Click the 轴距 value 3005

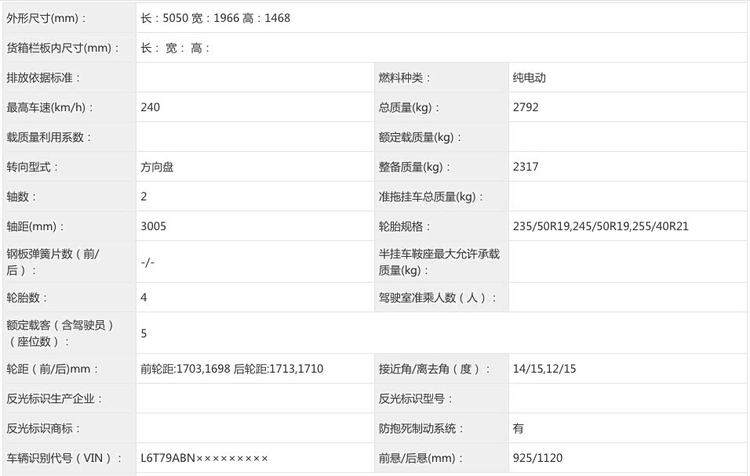pyautogui.click(x=154, y=227)
